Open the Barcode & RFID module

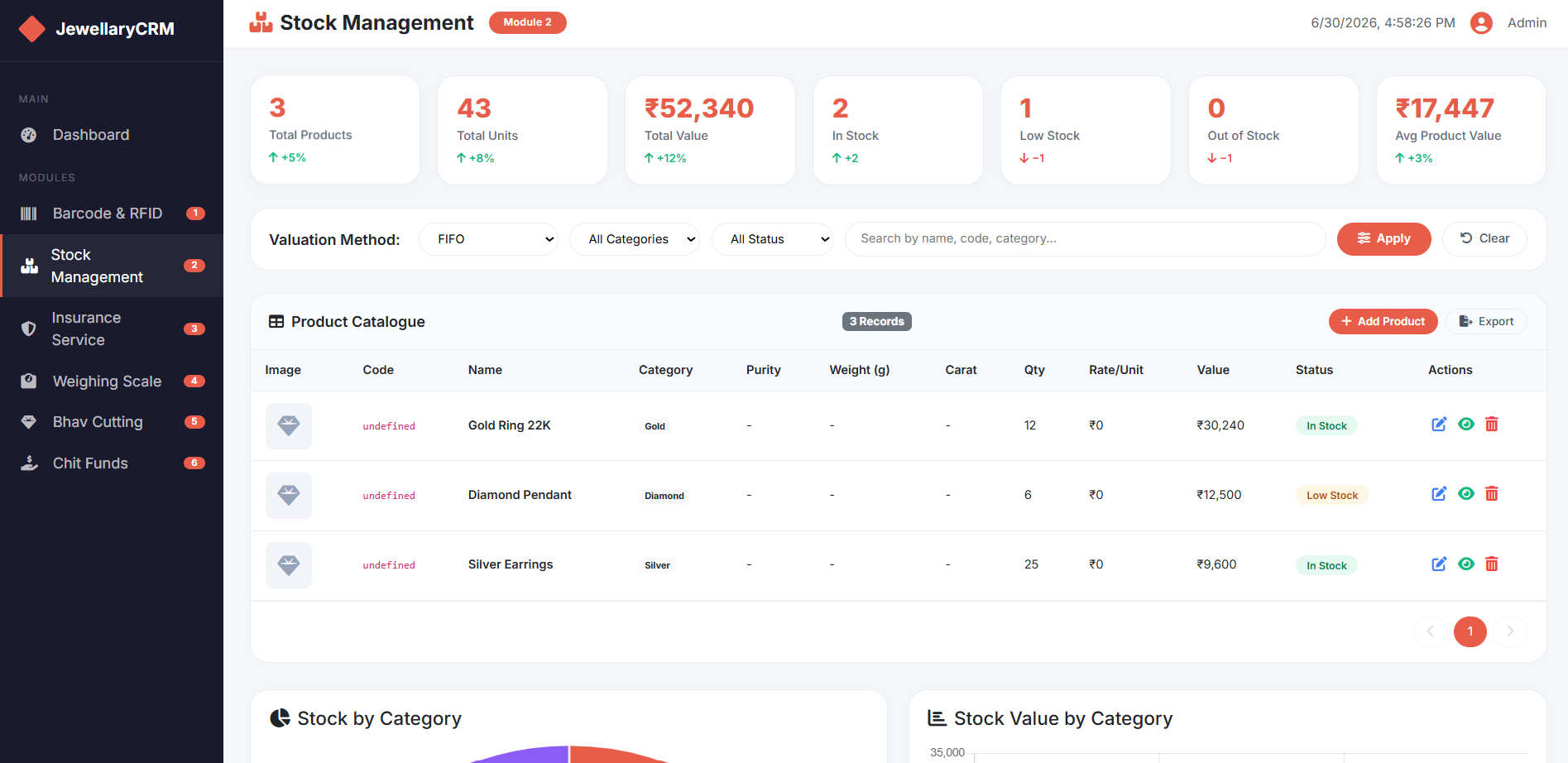coord(112,214)
